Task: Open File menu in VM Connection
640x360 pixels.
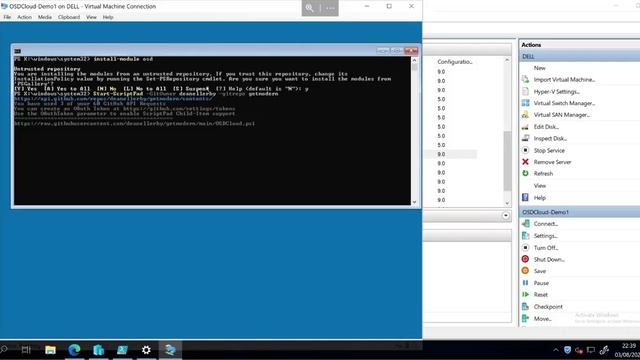Action: pos(7,17)
